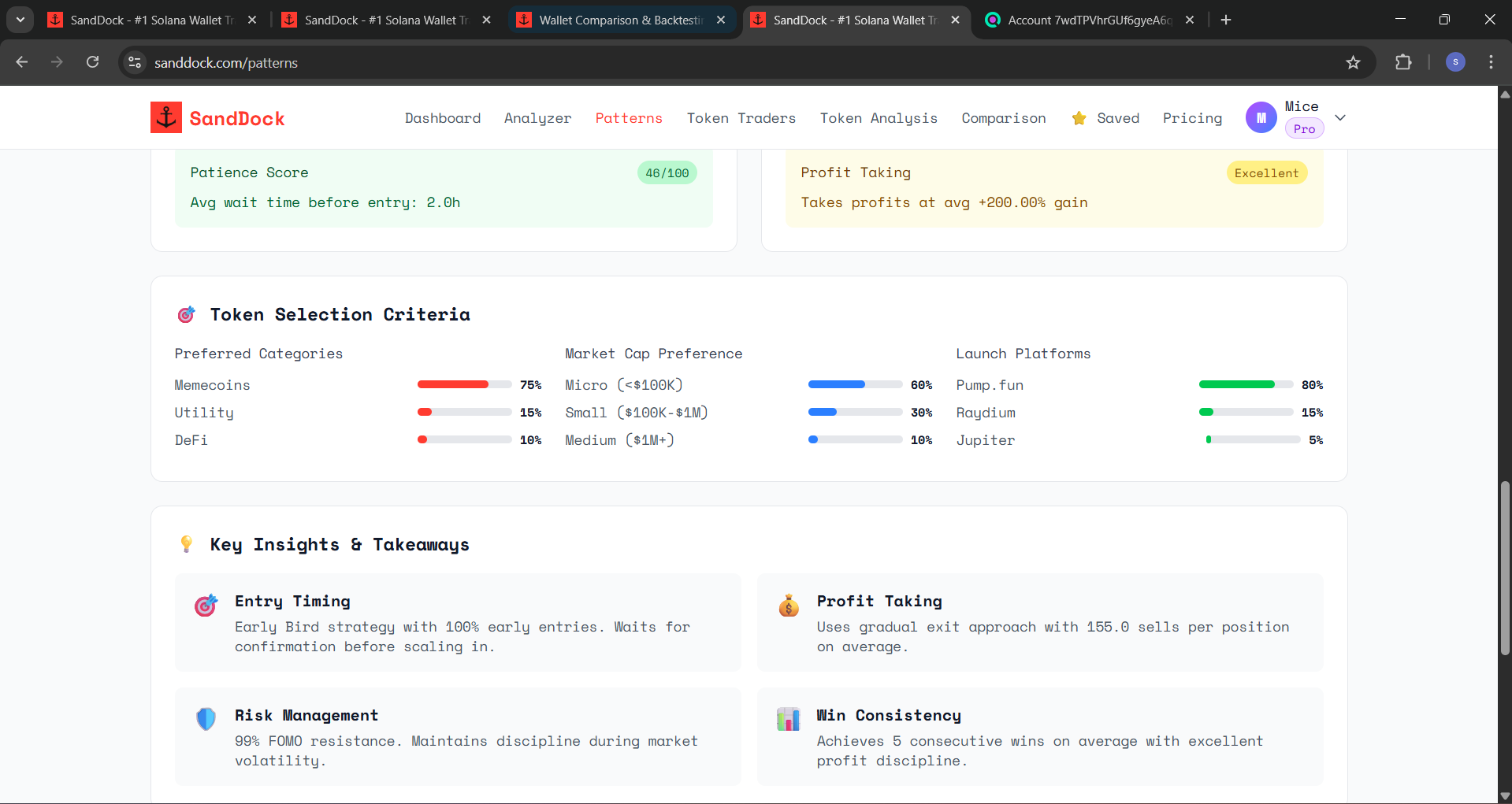Expand the browser tab search dropdown
1512x804 pixels.
(20, 20)
